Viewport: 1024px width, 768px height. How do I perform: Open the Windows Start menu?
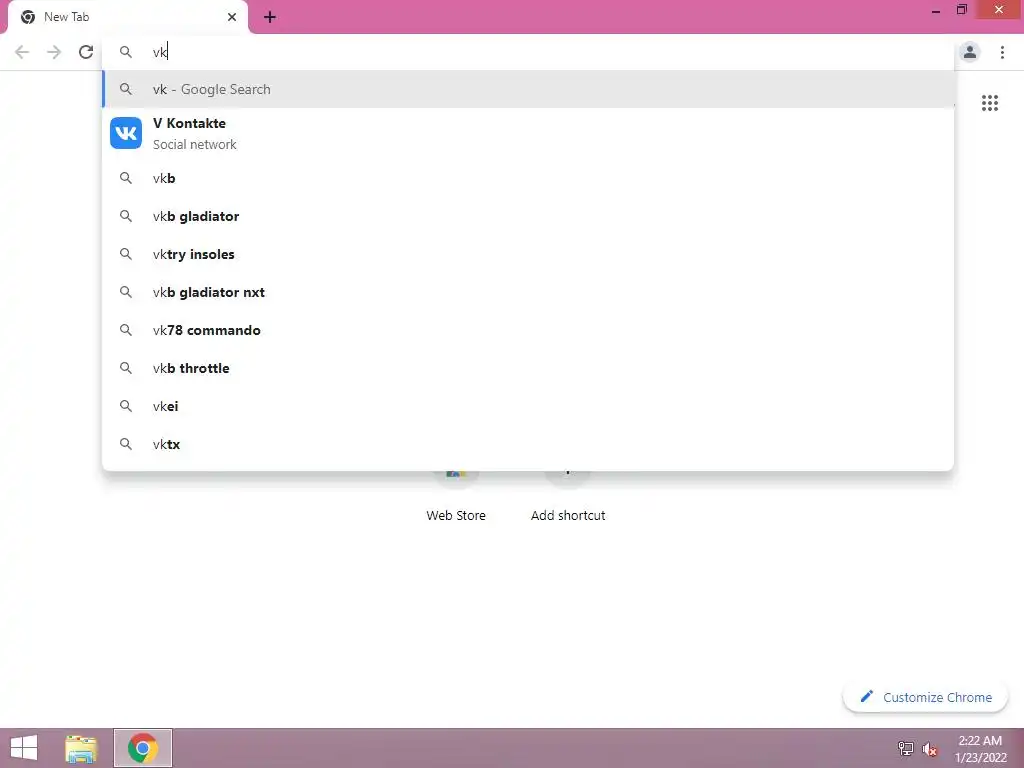pos(24,748)
